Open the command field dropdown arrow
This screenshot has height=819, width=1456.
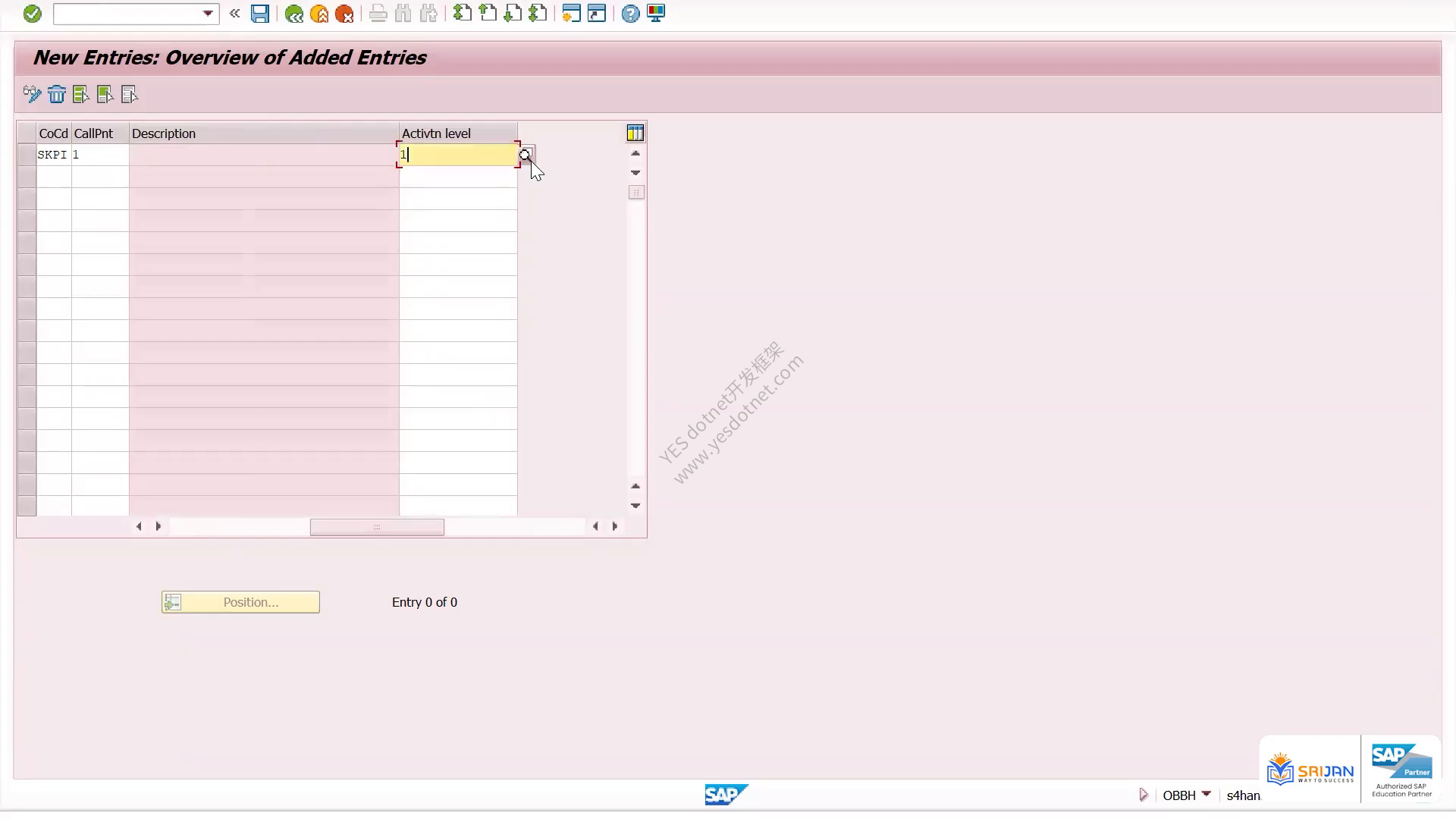(x=208, y=14)
